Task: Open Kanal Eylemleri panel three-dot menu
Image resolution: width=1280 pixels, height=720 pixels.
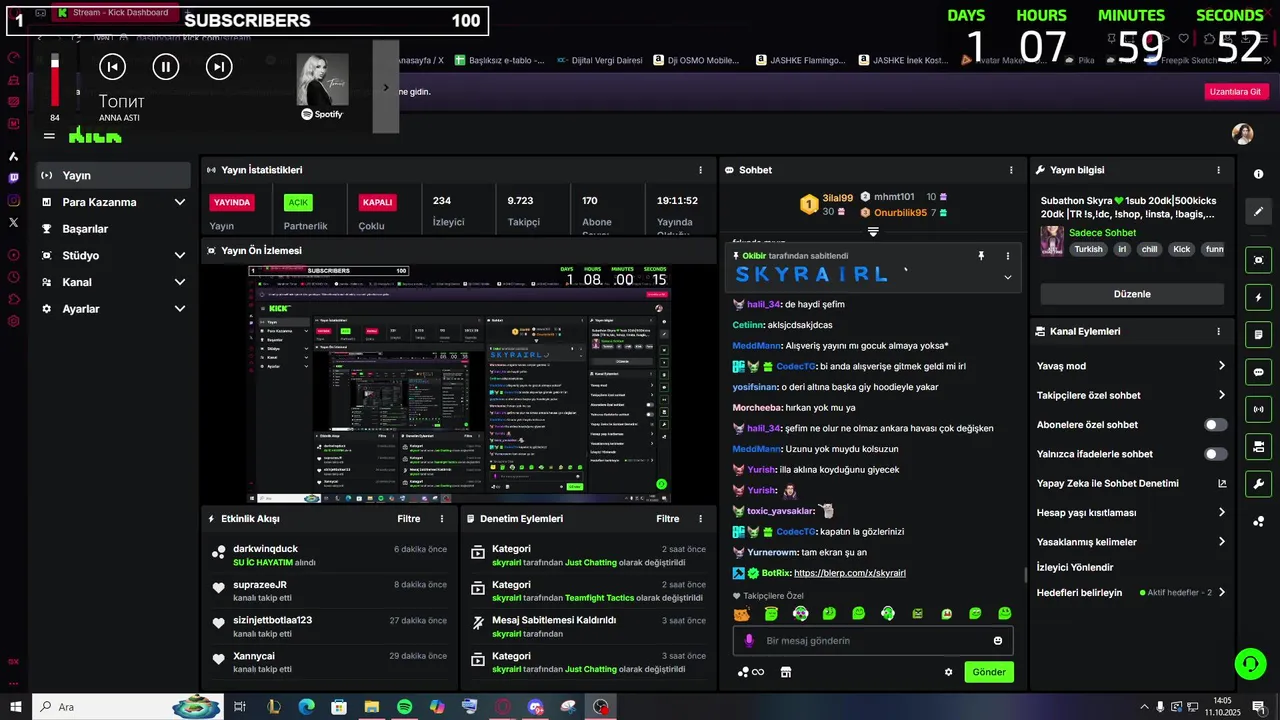Action: click(1218, 331)
